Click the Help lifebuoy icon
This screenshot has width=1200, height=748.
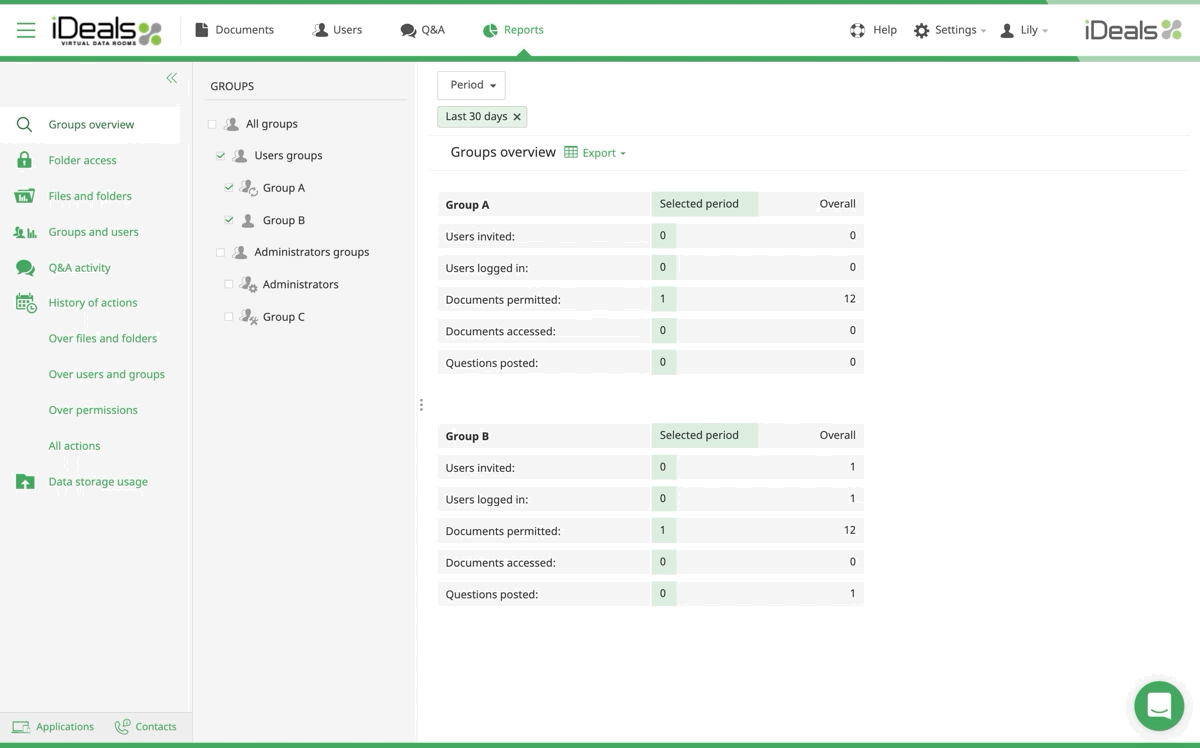point(857,30)
